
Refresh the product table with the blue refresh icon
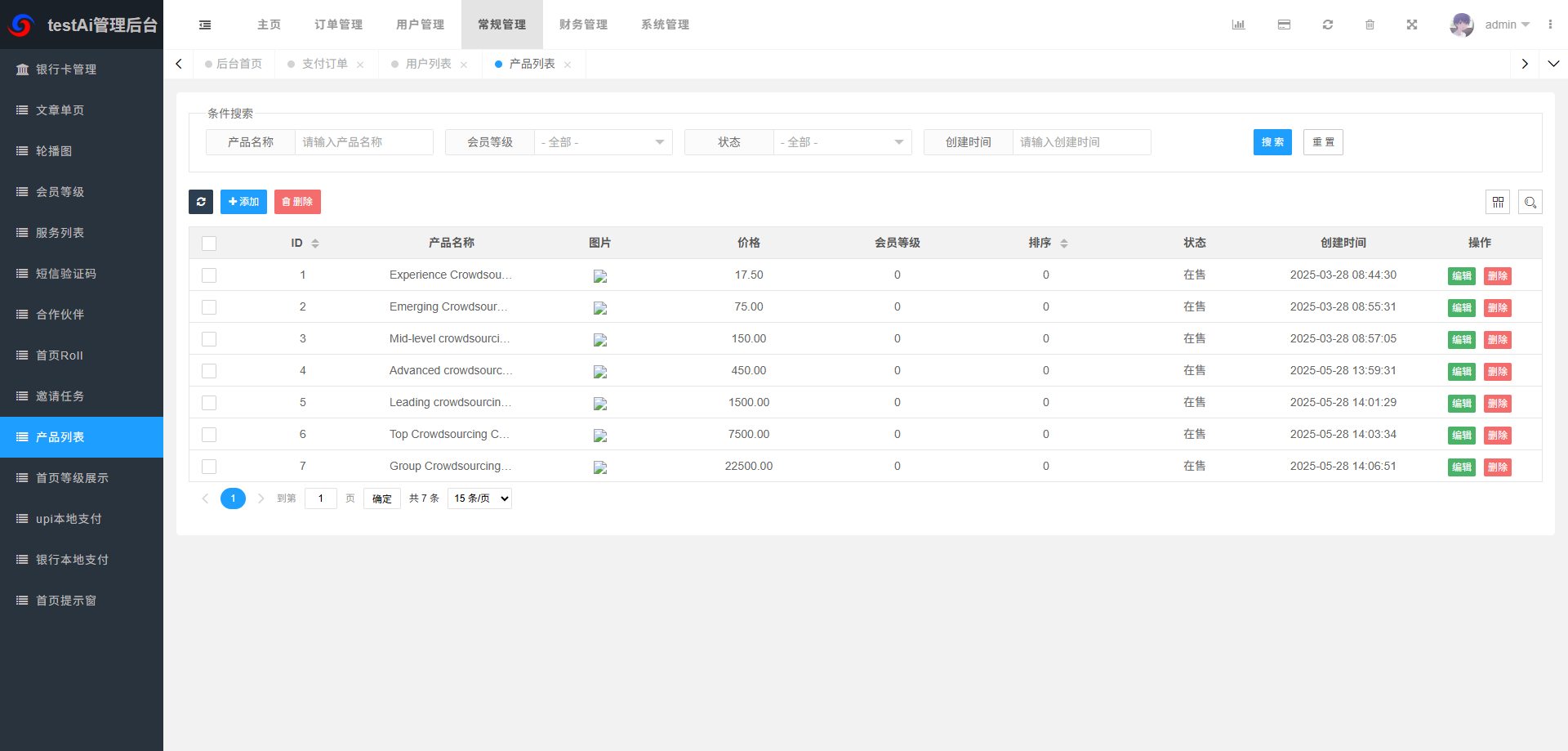point(201,202)
